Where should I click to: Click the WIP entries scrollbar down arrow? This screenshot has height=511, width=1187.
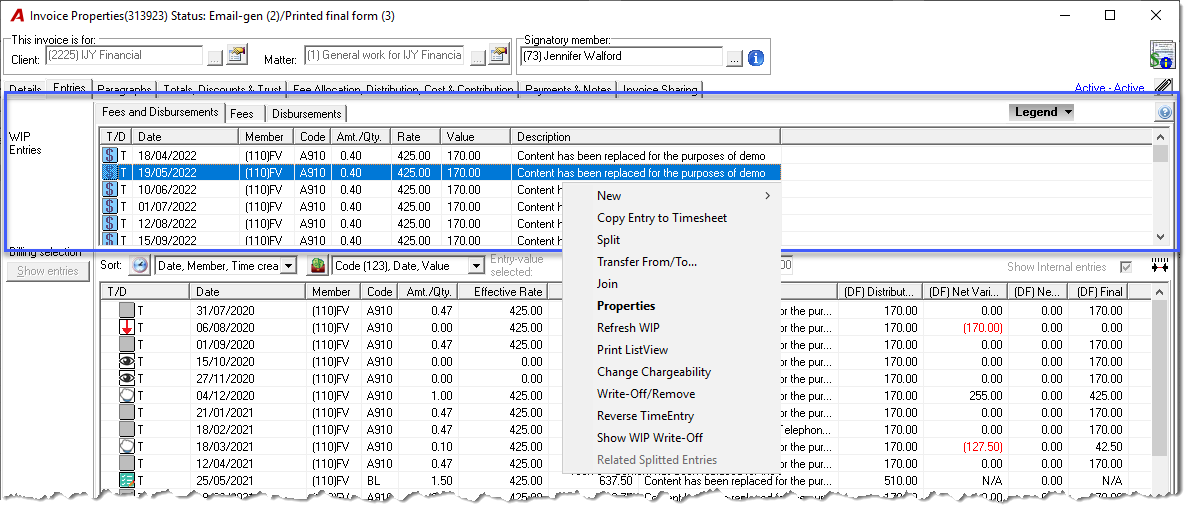coord(1159,238)
